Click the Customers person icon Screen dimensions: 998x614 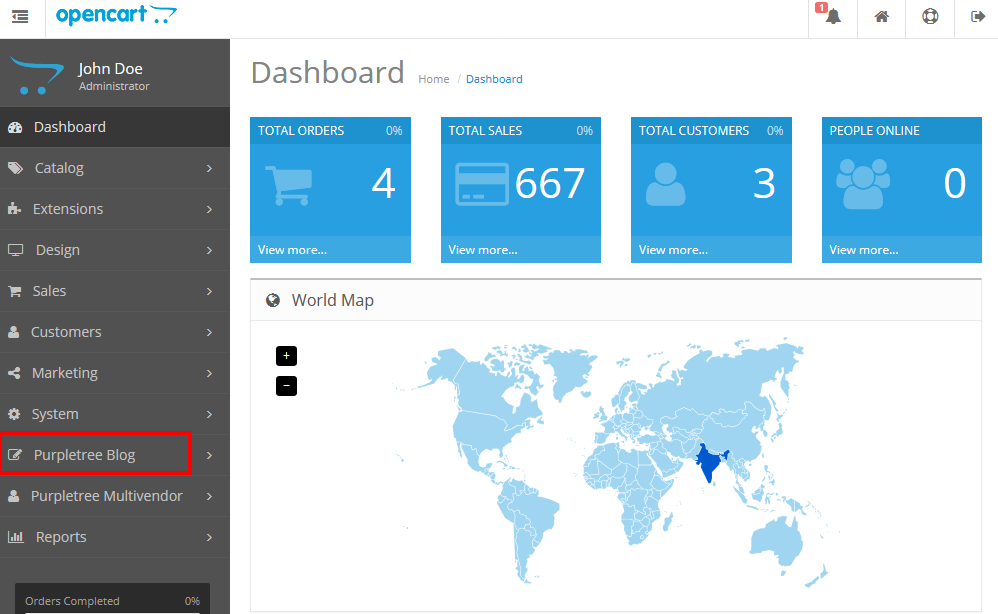[x=13, y=332]
